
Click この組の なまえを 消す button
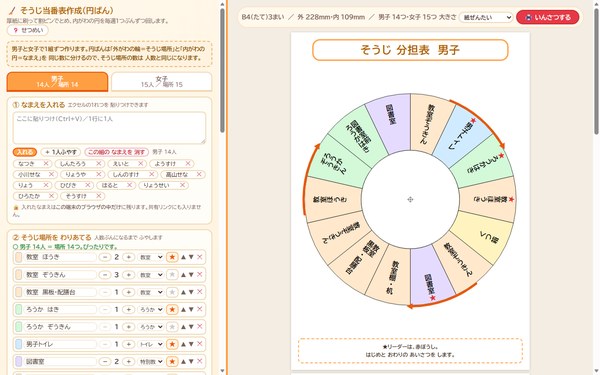116,152
